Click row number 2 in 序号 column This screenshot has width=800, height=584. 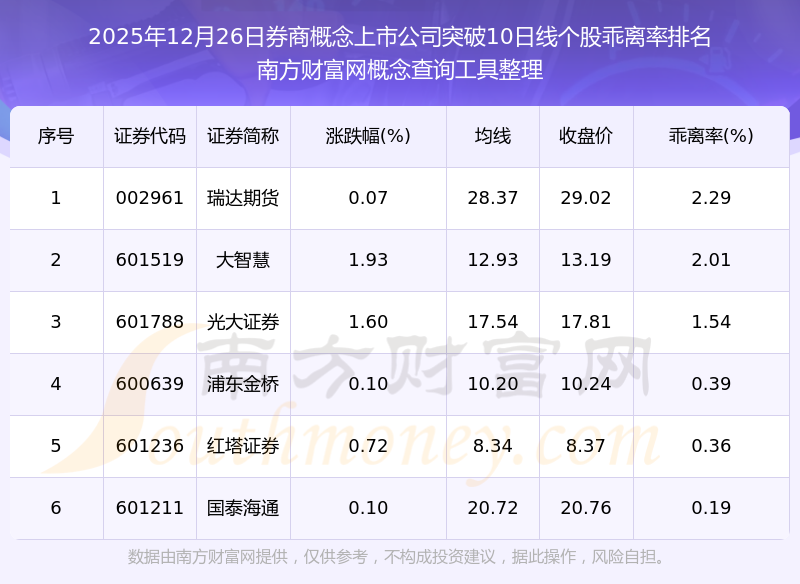click(56, 260)
